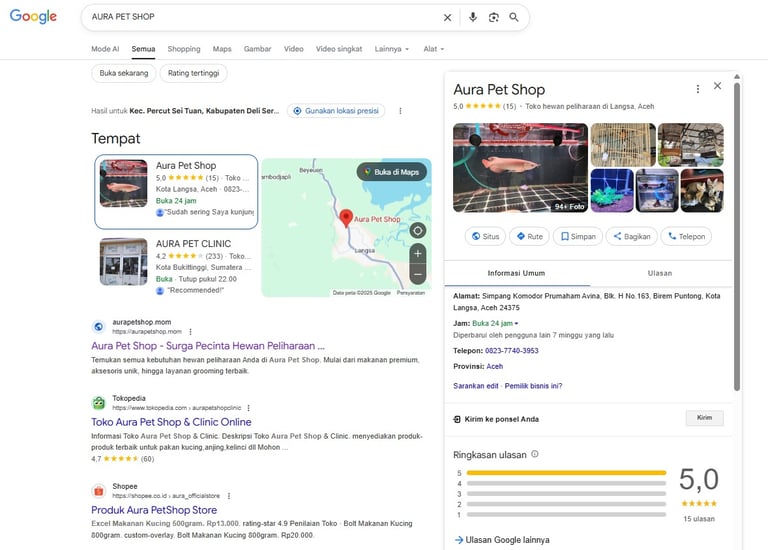Recenter map with location target icon
This screenshot has width=768, height=550.
[x=417, y=230]
